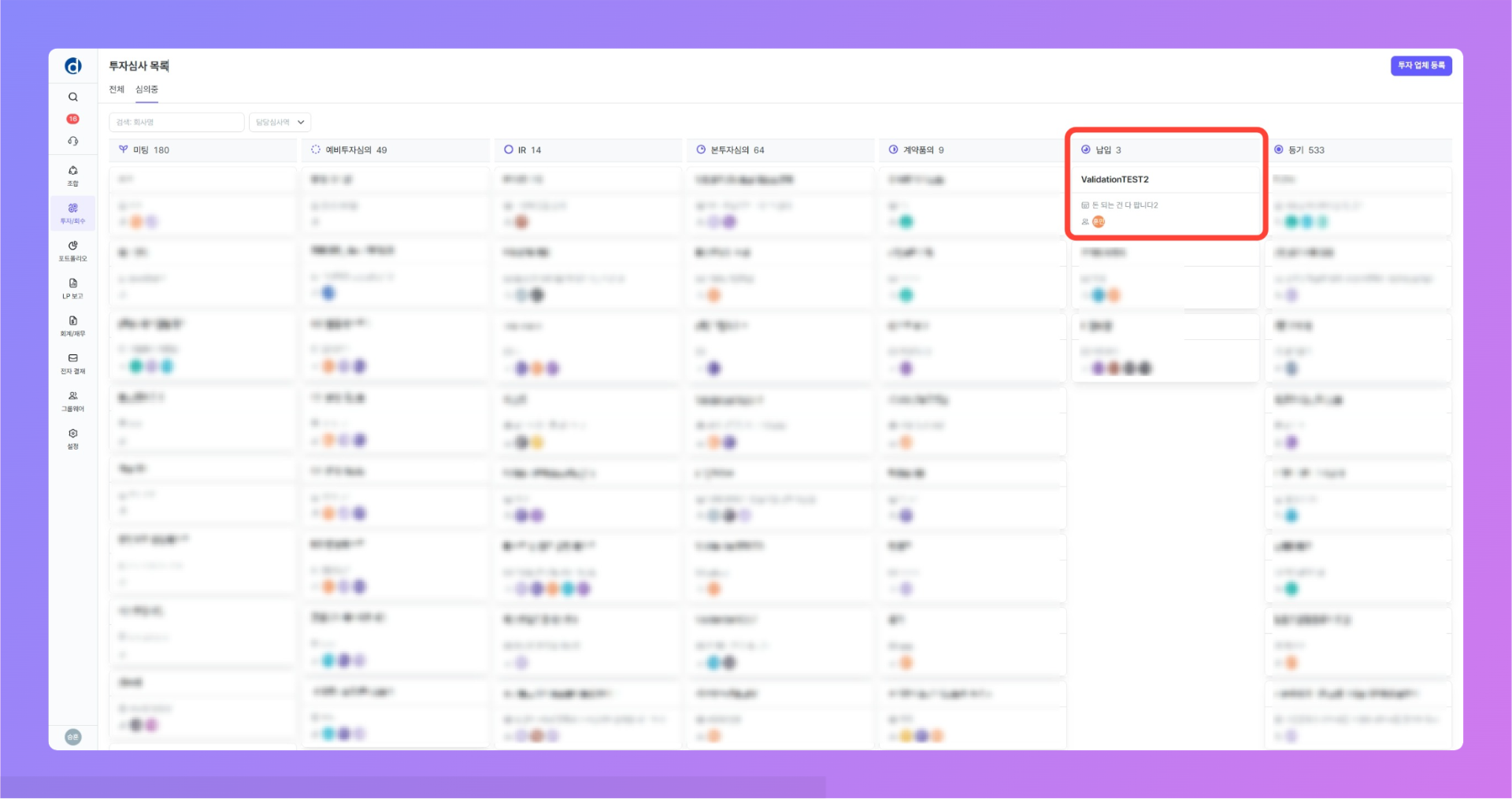1512x799 pixels.
Task: Open the sidebar search magnifier icon
Action: [x=72, y=98]
